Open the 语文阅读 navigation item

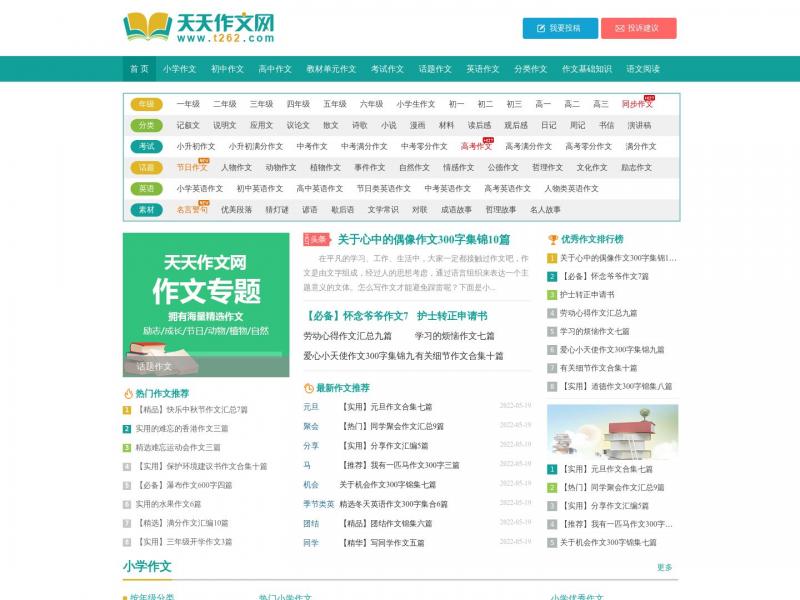pyautogui.click(x=643, y=69)
